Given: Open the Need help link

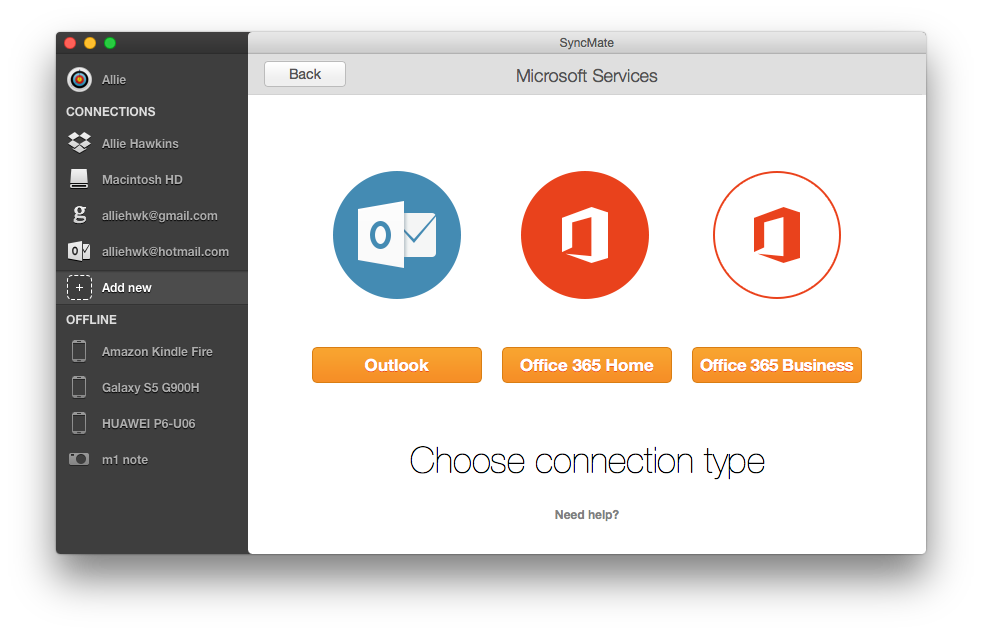Looking at the screenshot, I should tap(586, 514).
